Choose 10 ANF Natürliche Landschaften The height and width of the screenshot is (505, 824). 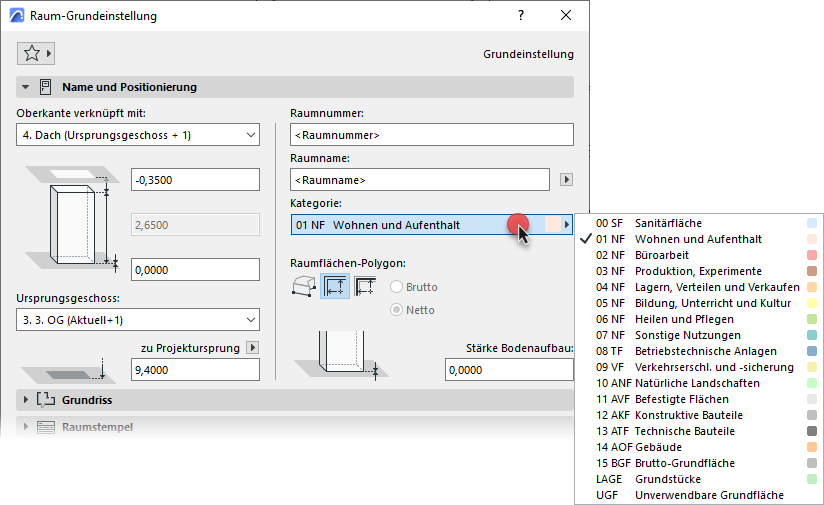click(699, 384)
